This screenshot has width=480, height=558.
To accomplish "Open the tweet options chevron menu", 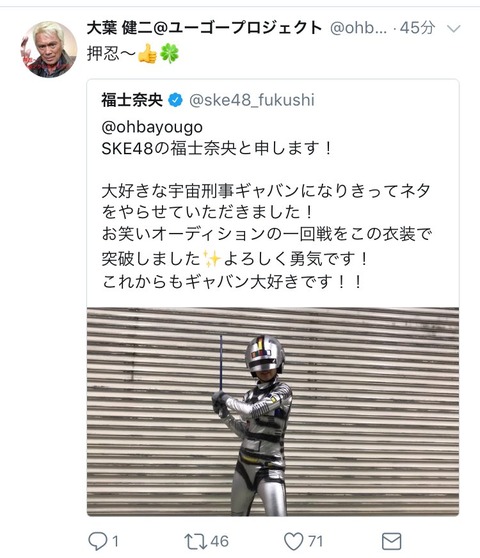I will coord(453,28).
